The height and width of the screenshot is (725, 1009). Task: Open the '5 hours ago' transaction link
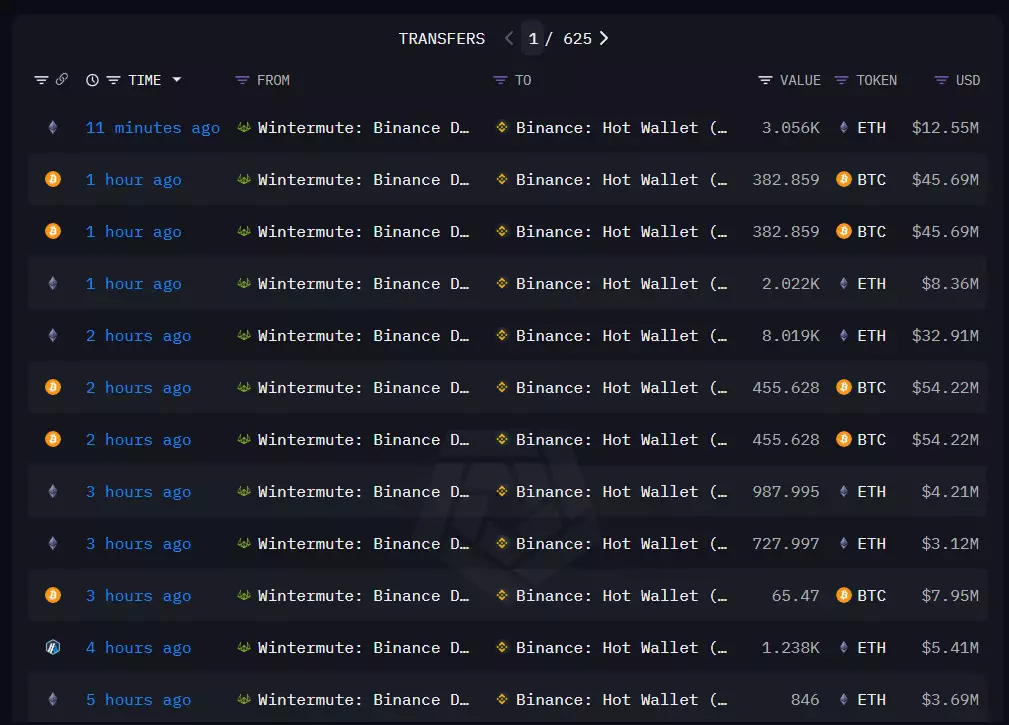point(138,700)
